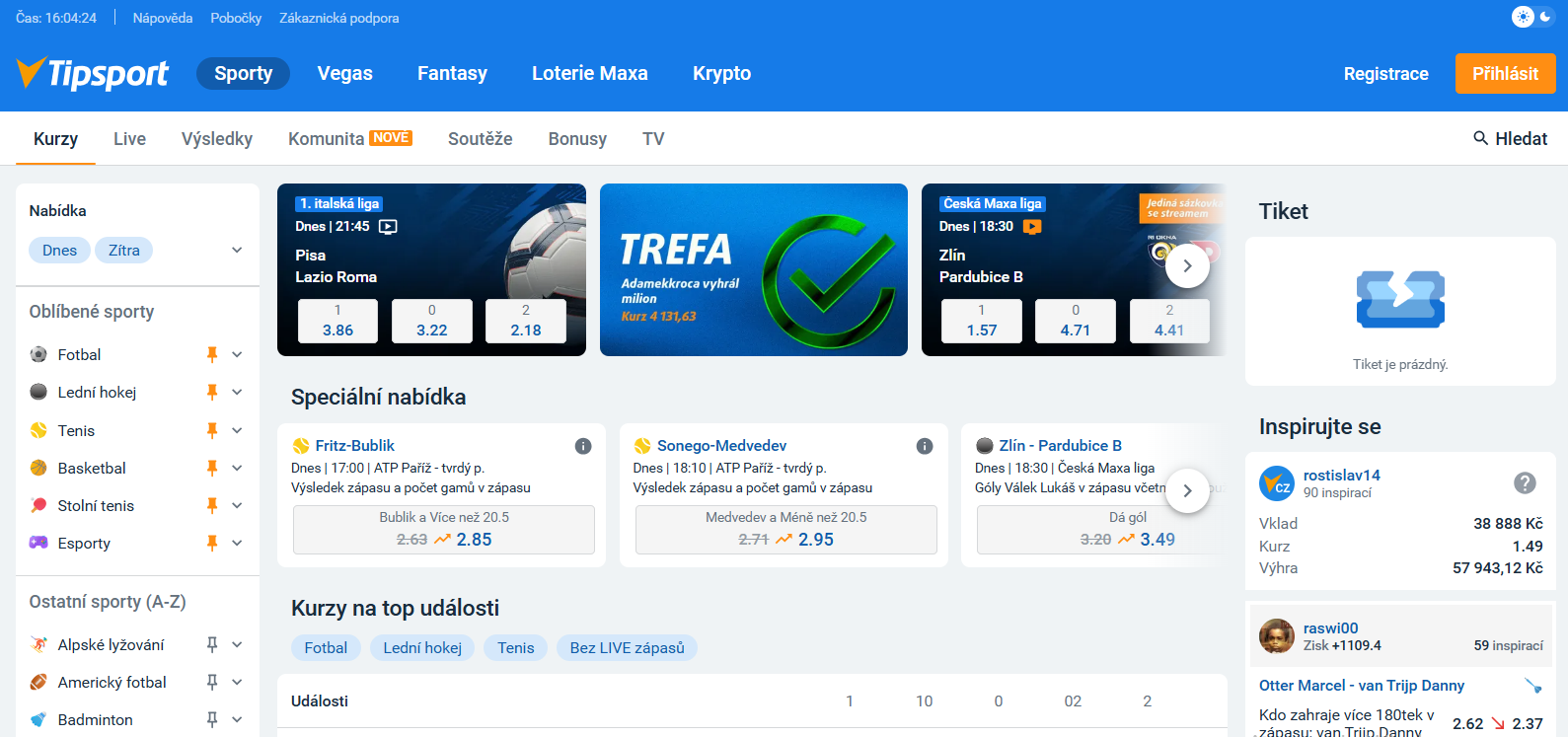Unpin Tenis from favorite sports
Screen dimensions: 1568x737
click(x=211, y=430)
